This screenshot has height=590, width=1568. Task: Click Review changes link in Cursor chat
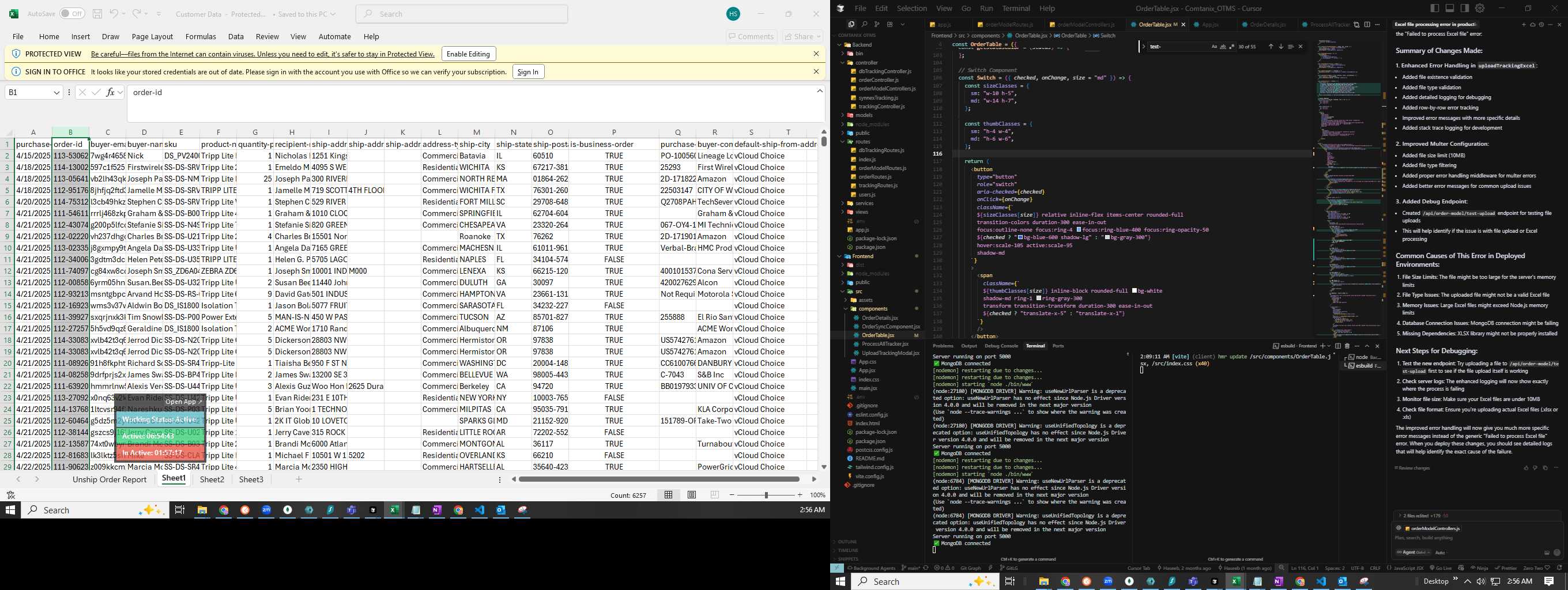tap(1412, 468)
